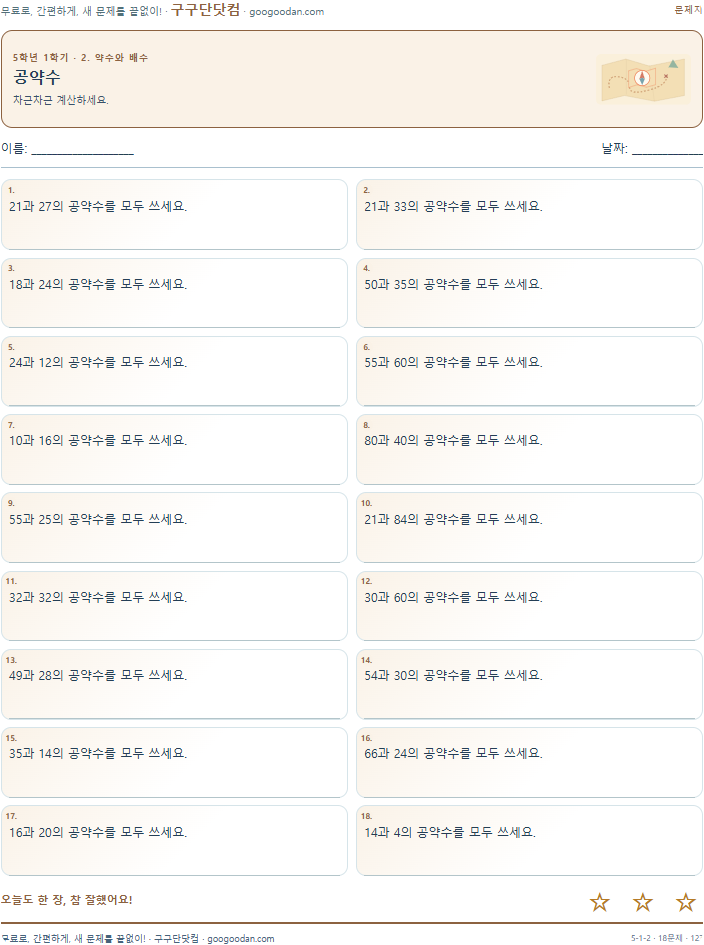Open googoodan.com link in top header

coord(286,11)
